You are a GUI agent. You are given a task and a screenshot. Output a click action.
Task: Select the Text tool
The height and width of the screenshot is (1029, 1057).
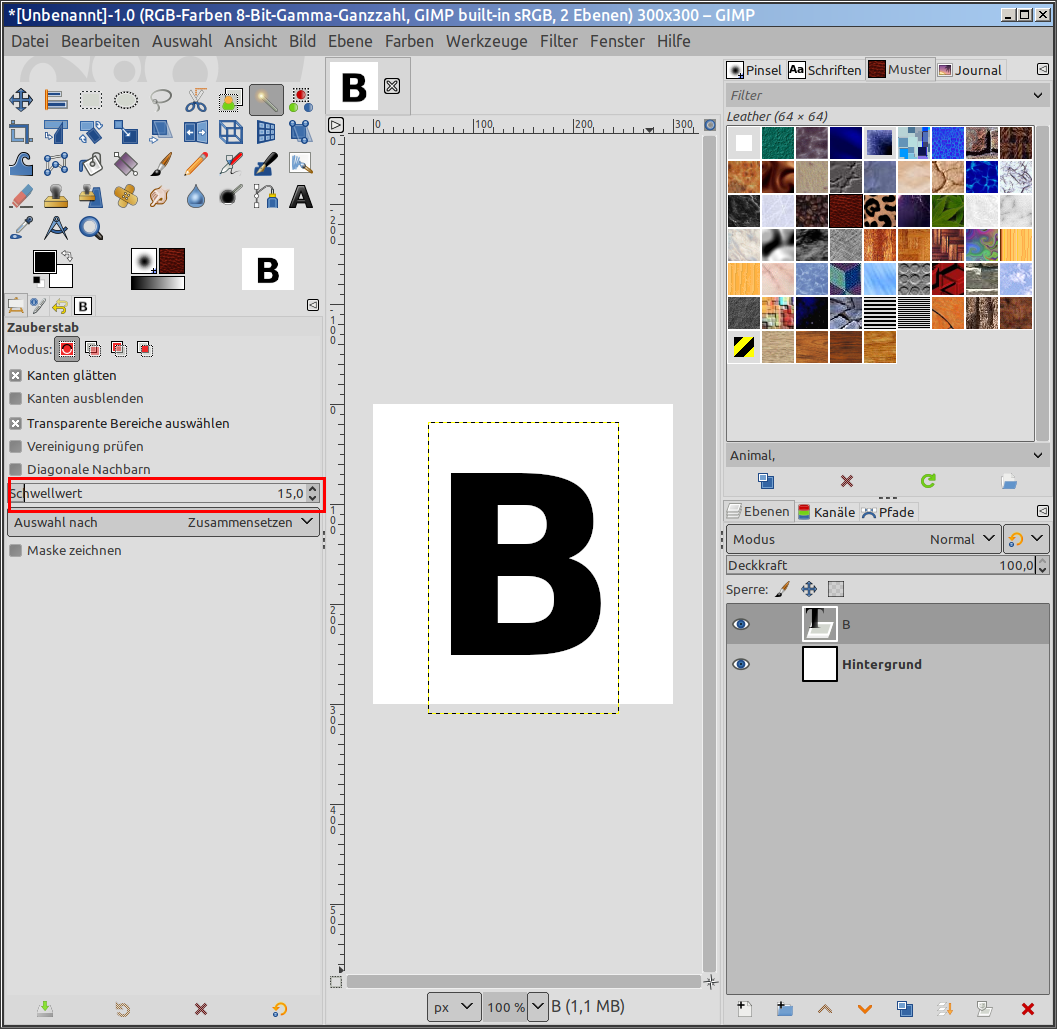point(300,196)
